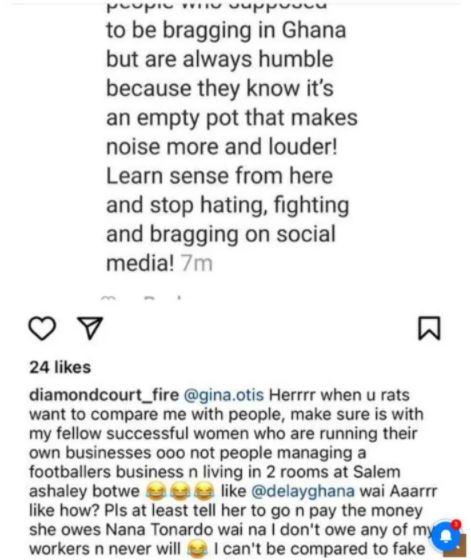The width and height of the screenshot is (471, 560).
Task: Save the post with the bookmark icon
Action: coord(429,328)
